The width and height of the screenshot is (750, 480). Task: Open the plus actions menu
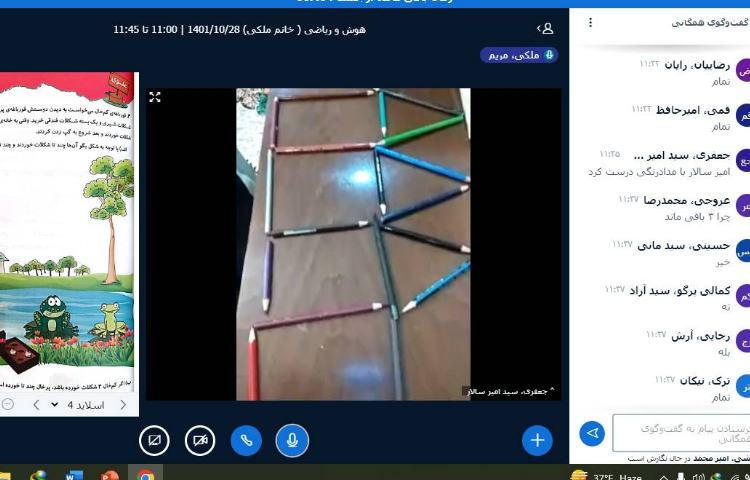coord(538,440)
